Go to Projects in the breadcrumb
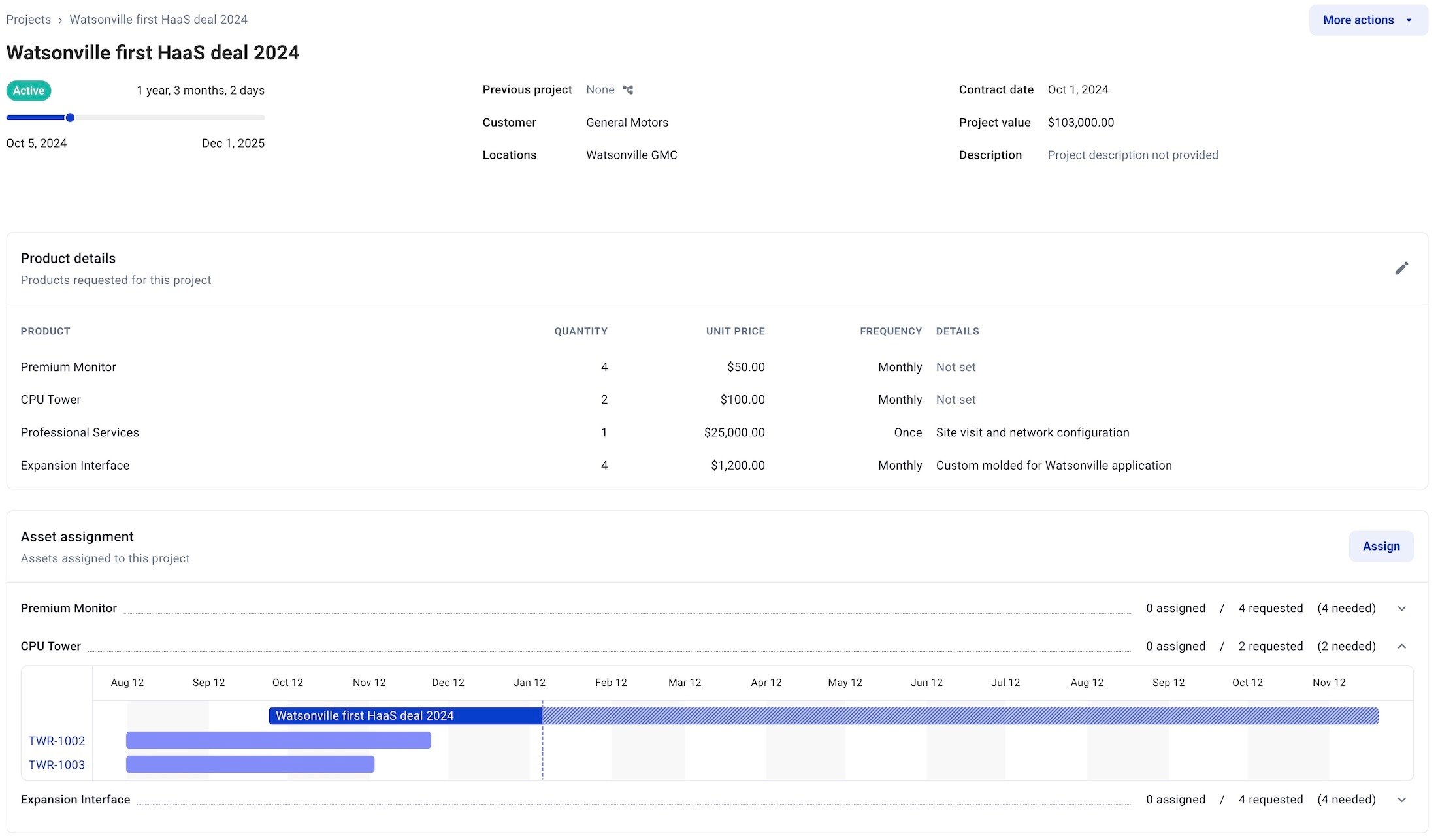This screenshot has width=1438, height=840. tap(29, 20)
